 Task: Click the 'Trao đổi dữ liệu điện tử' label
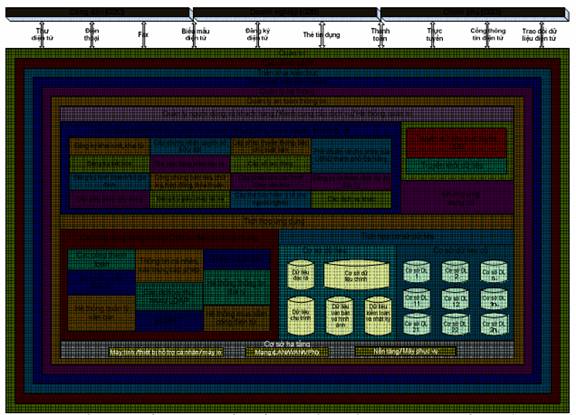pos(539,35)
